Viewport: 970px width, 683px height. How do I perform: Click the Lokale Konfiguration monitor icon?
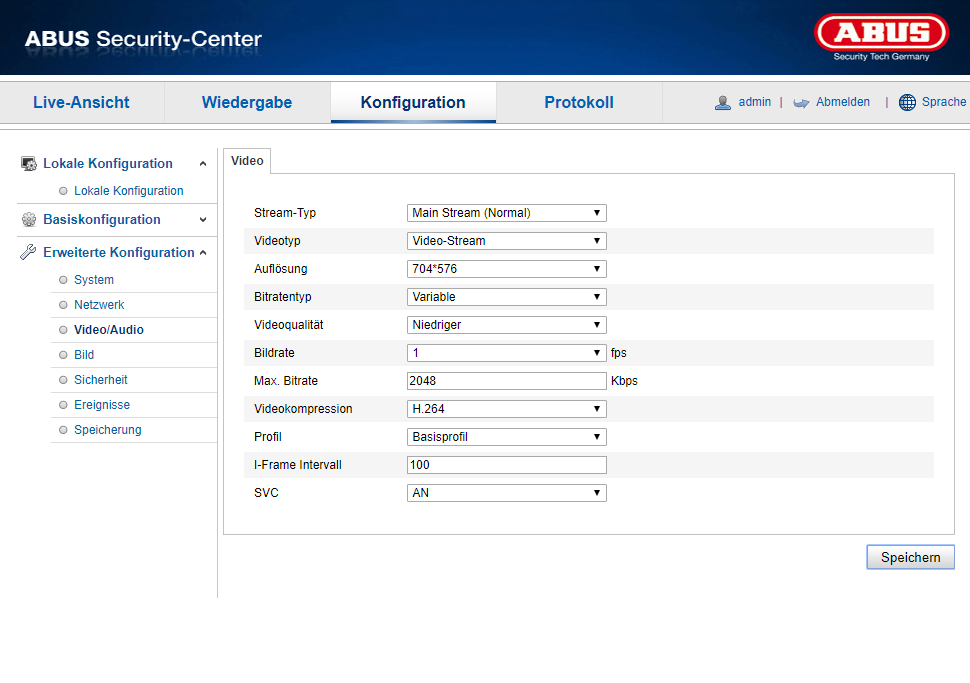click(28, 164)
